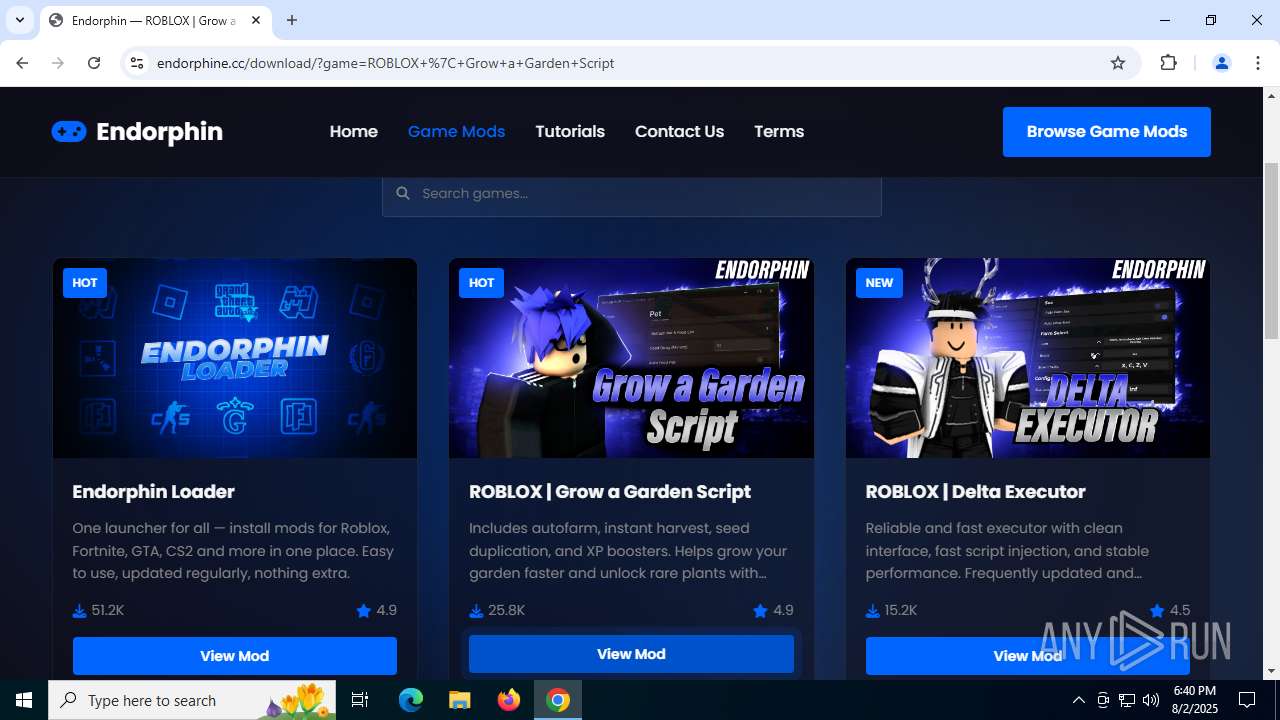The height and width of the screenshot is (720, 1280).
Task: Bookmark this tab with the star icon
Action: coord(1118,63)
